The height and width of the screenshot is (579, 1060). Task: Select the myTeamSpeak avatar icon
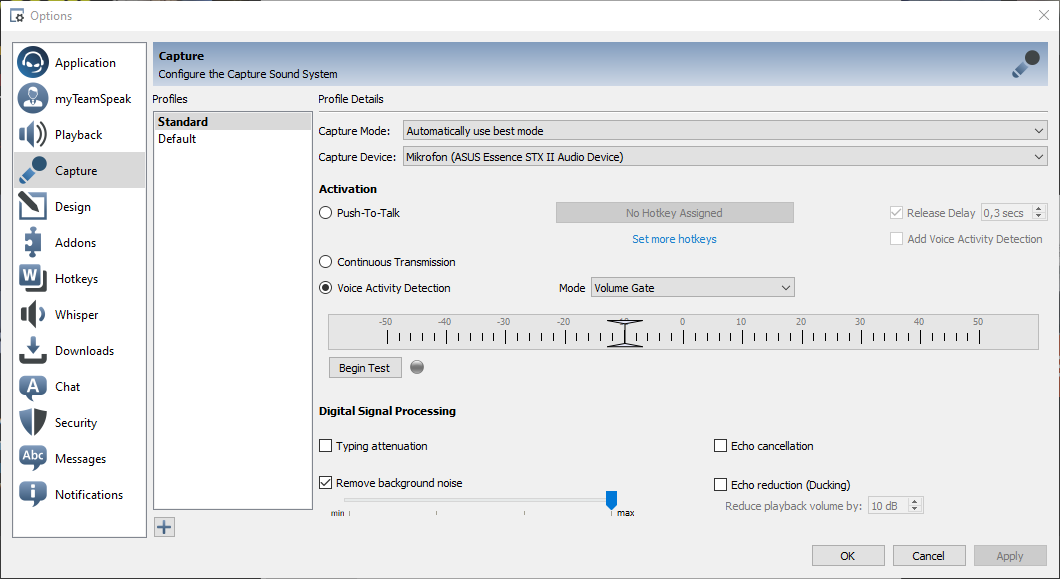pyautogui.click(x=33, y=98)
